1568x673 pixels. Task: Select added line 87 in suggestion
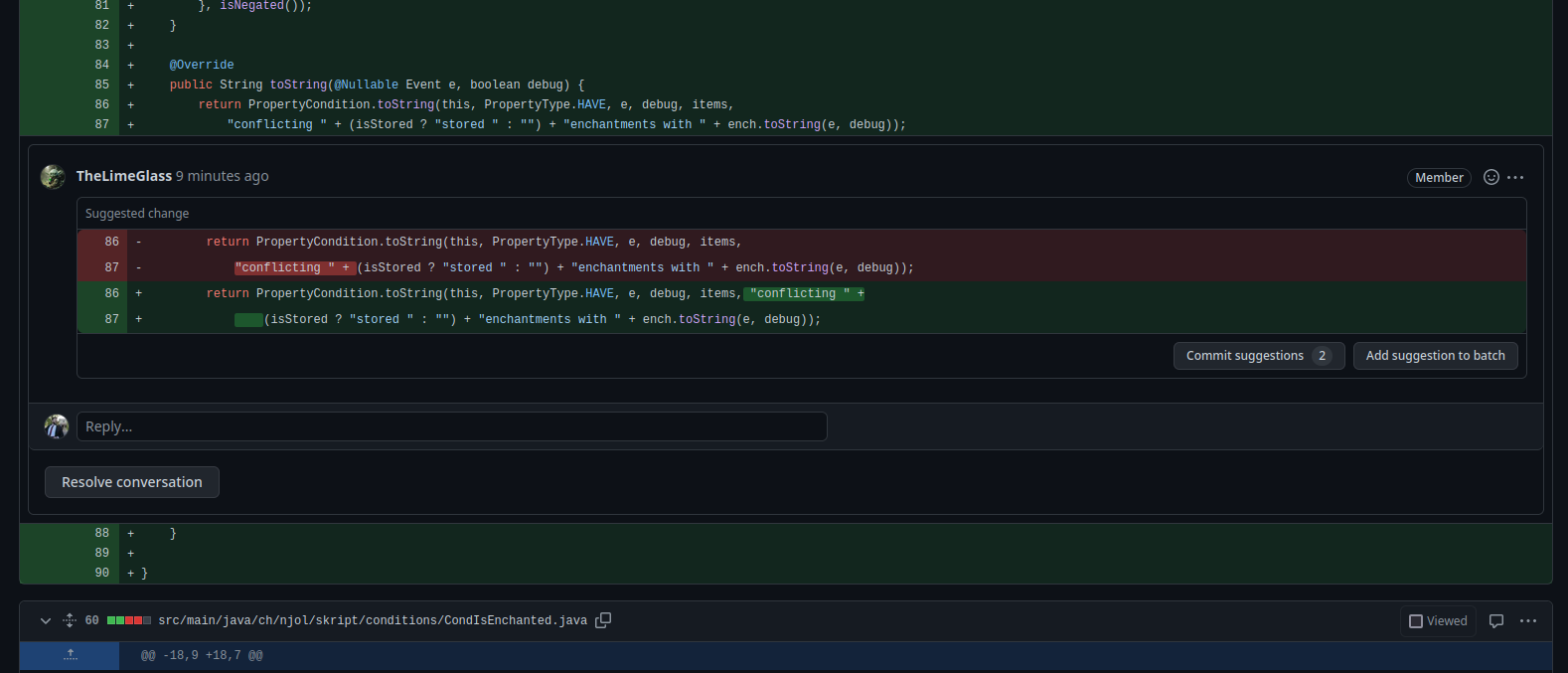pos(801,319)
